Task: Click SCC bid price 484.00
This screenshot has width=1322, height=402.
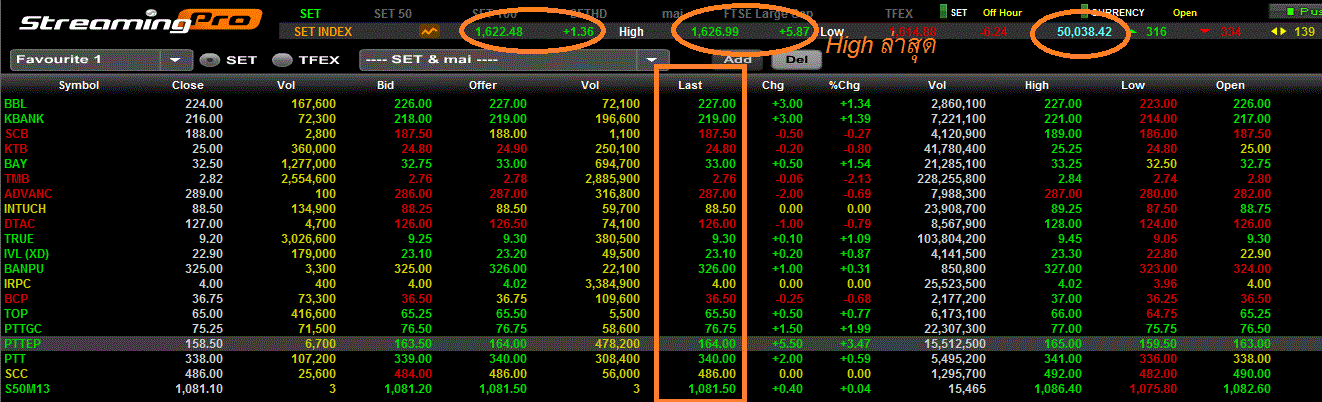Action: point(412,373)
